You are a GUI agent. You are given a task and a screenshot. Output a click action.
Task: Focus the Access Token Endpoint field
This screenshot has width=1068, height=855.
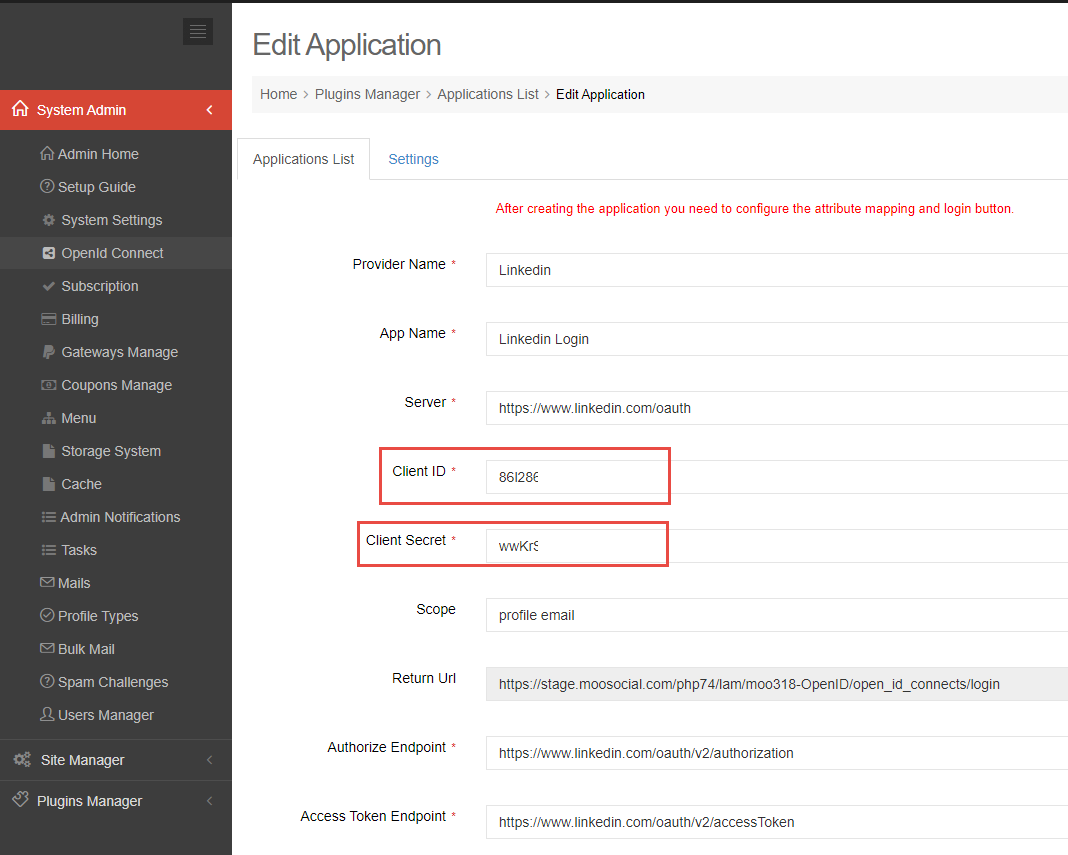776,822
